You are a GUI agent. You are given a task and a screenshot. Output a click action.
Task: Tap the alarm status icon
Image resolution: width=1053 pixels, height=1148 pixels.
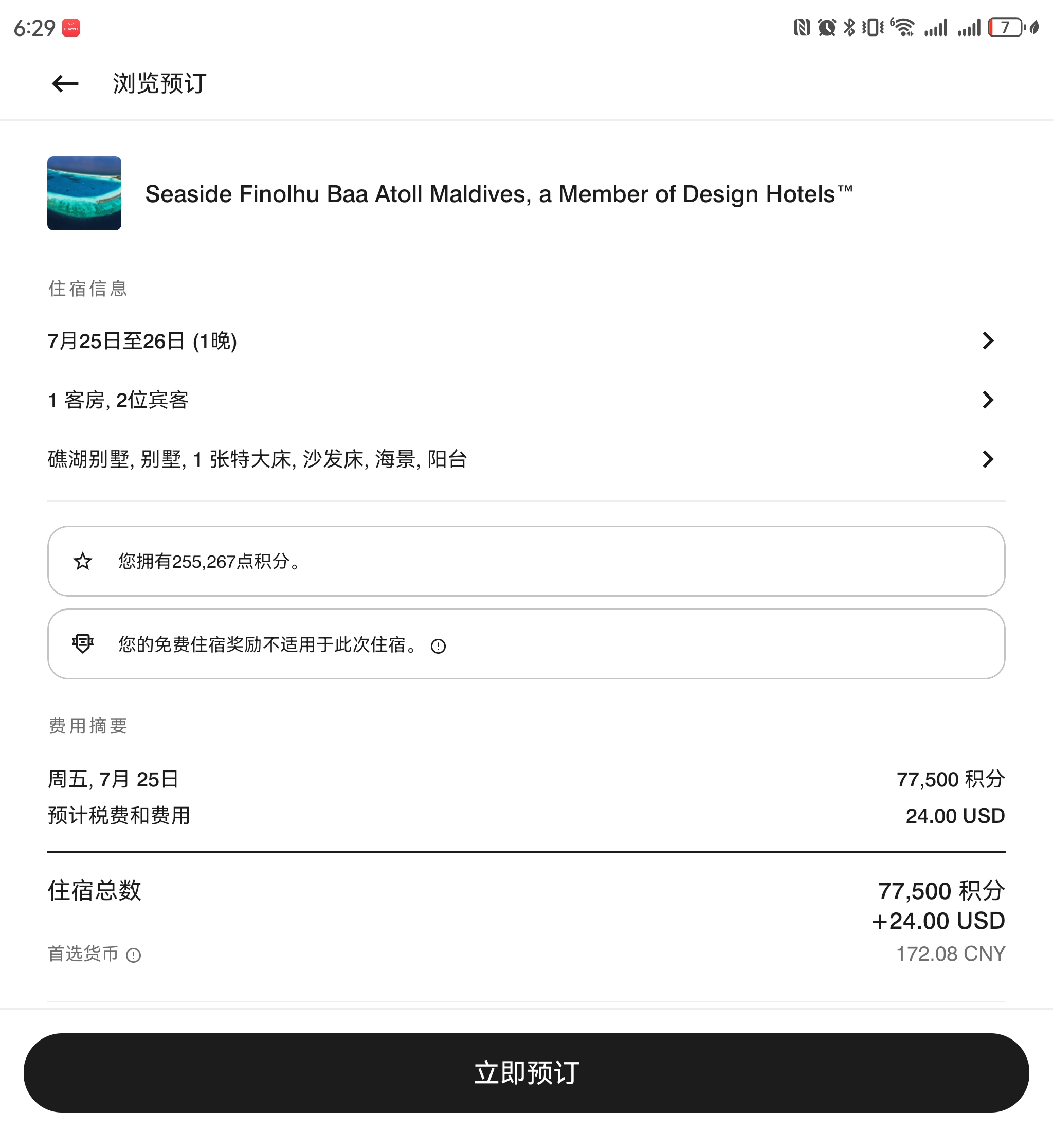(826, 27)
